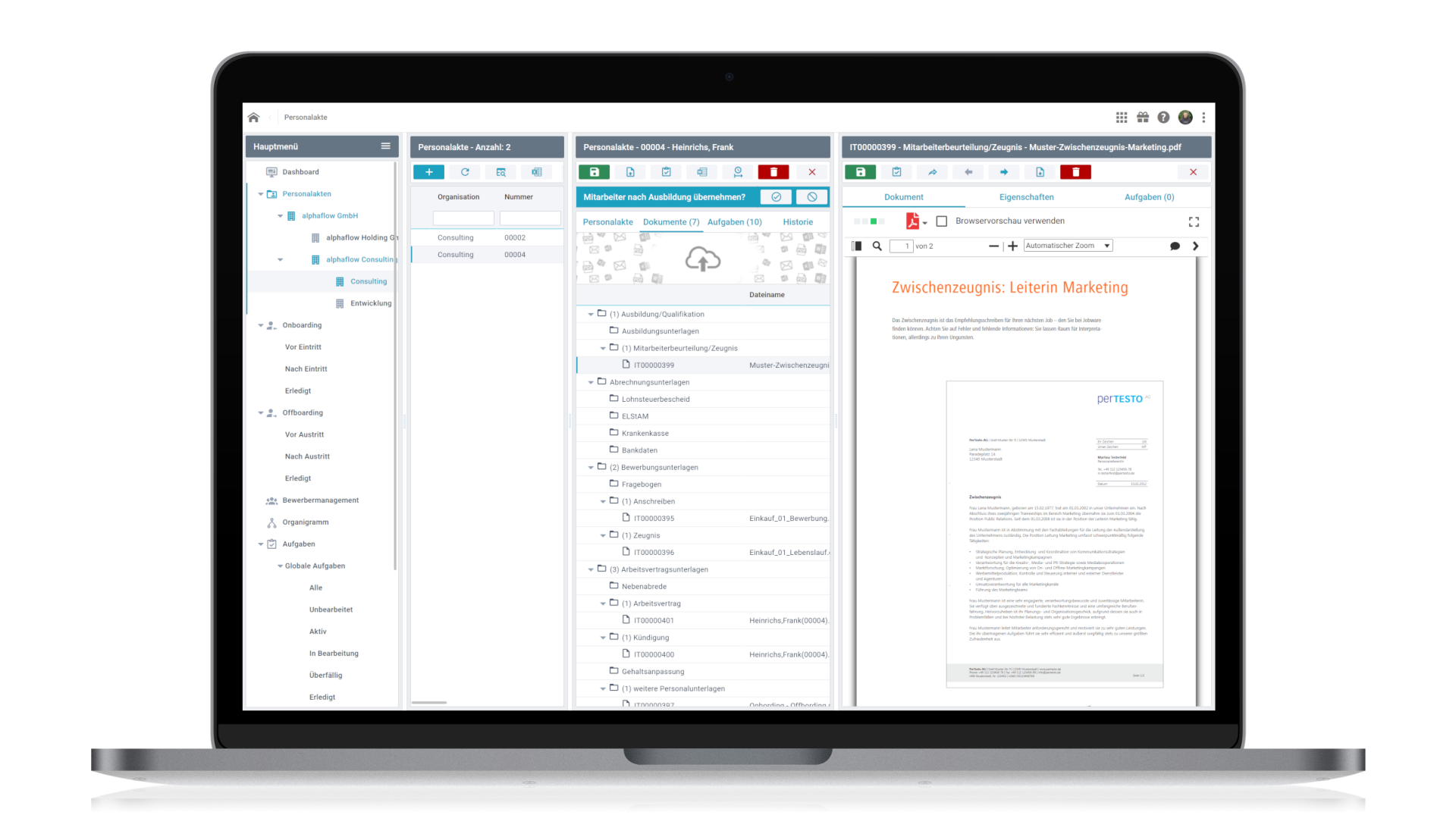
Task: Click the blue plus add button
Action: tap(428, 172)
